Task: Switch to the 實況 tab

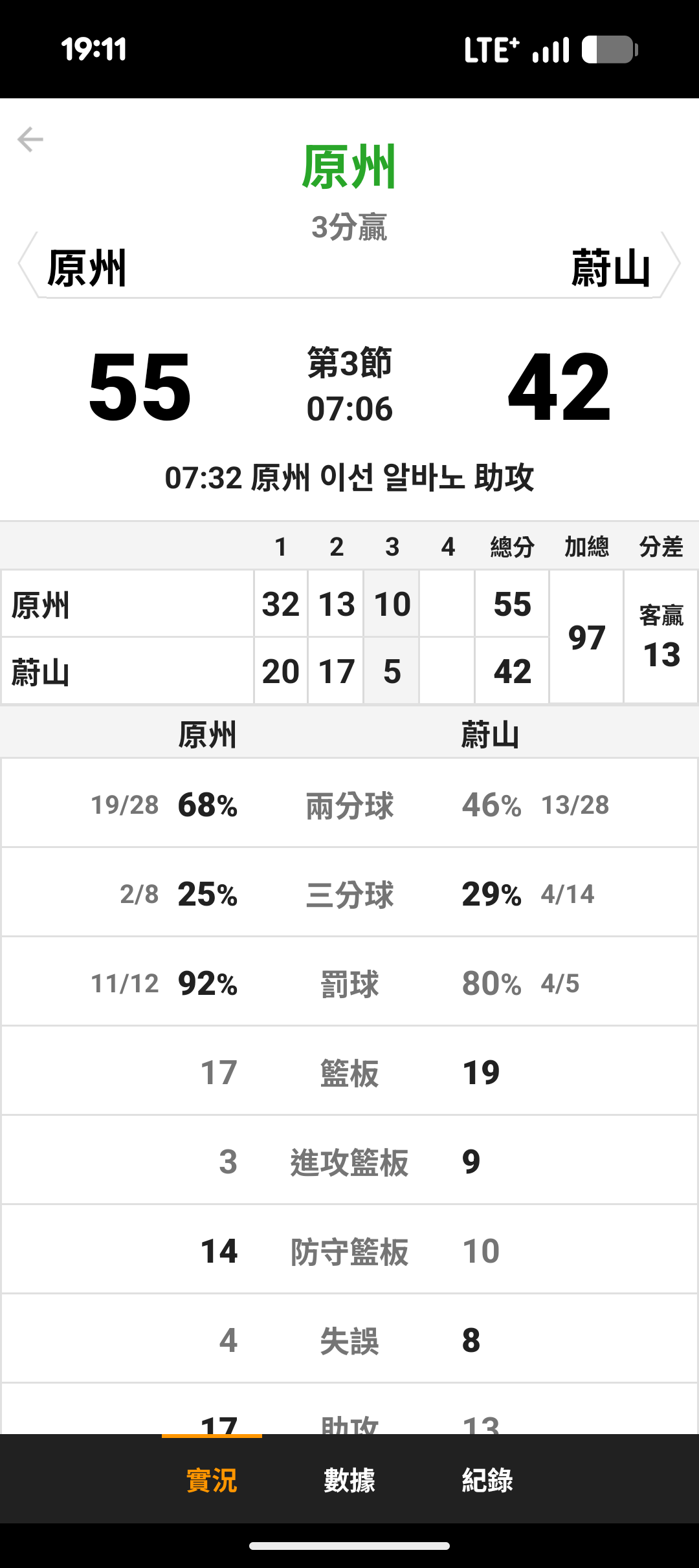Action: [212, 1480]
